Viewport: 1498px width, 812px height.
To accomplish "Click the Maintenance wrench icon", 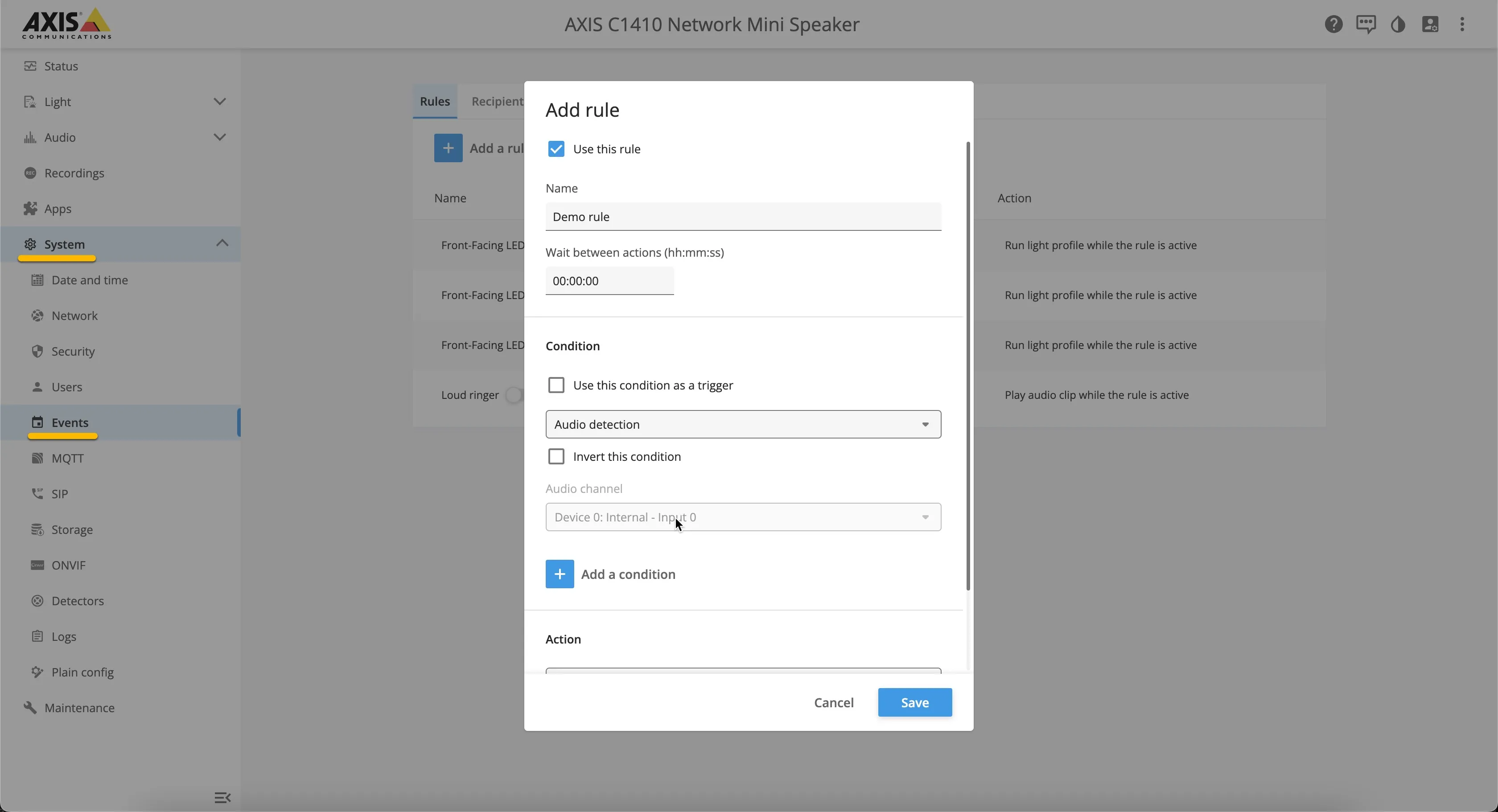I will point(30,708).
